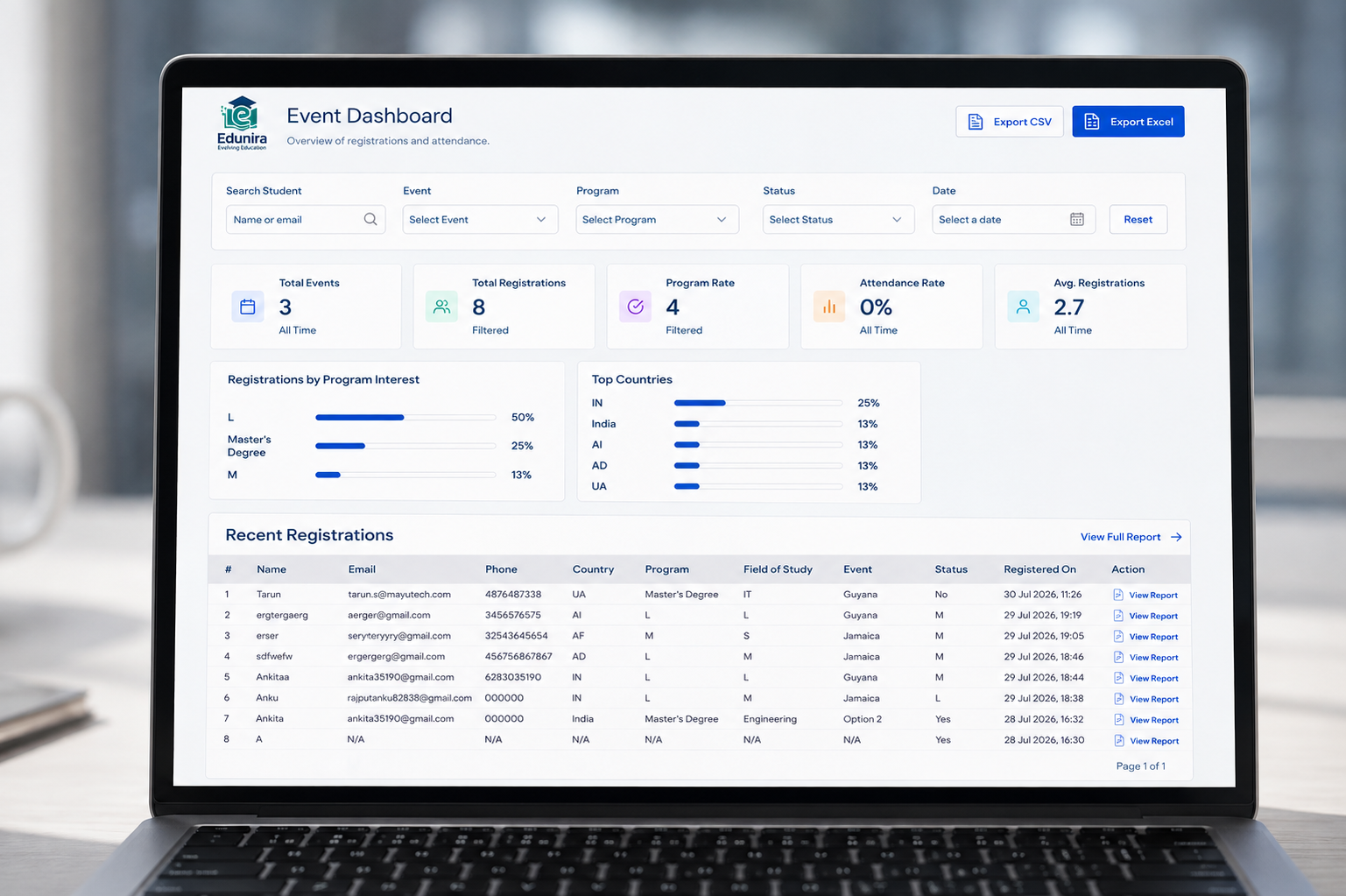
Task: Expand the Select Status dropdown
Action: 838,219
